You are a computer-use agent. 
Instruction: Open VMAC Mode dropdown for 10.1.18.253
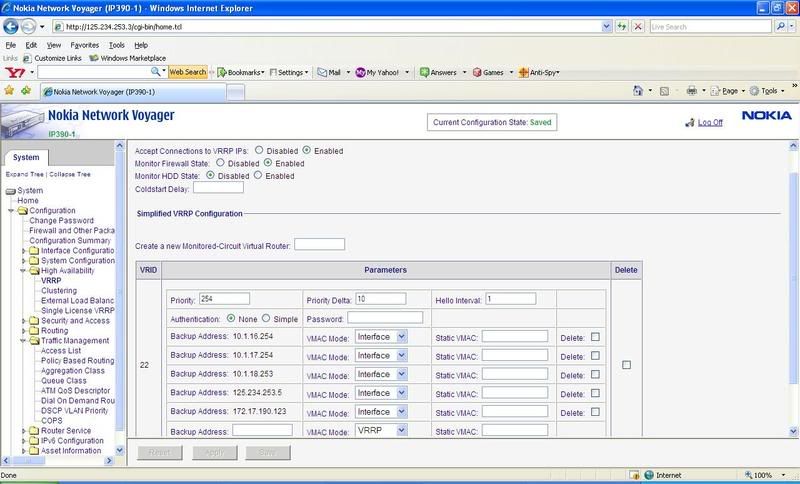click(381, 374)
